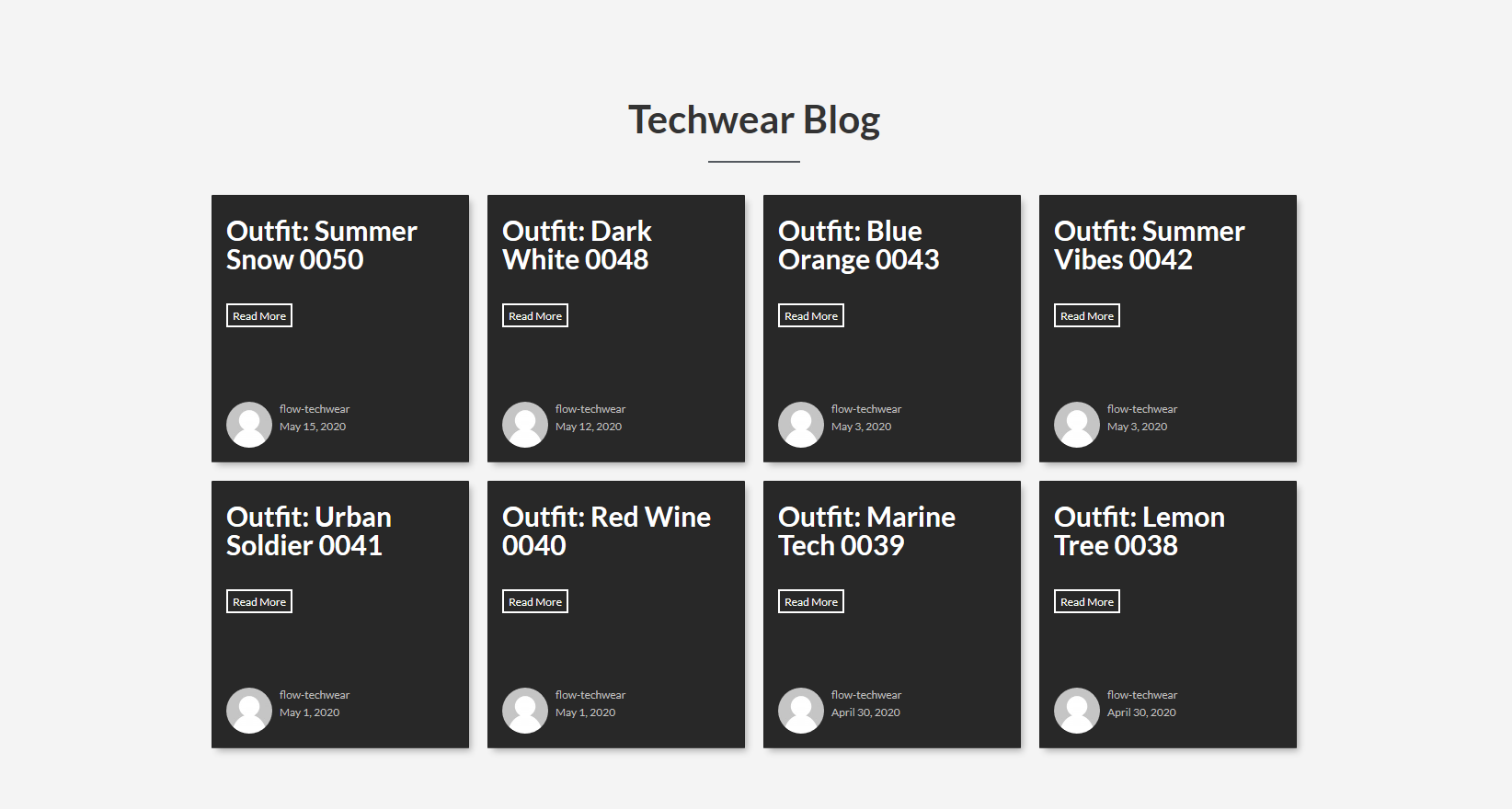Open the Outfit: Summer Vibes 0042 title
Screen dimensions: 1512x809
coord(1150,245)
